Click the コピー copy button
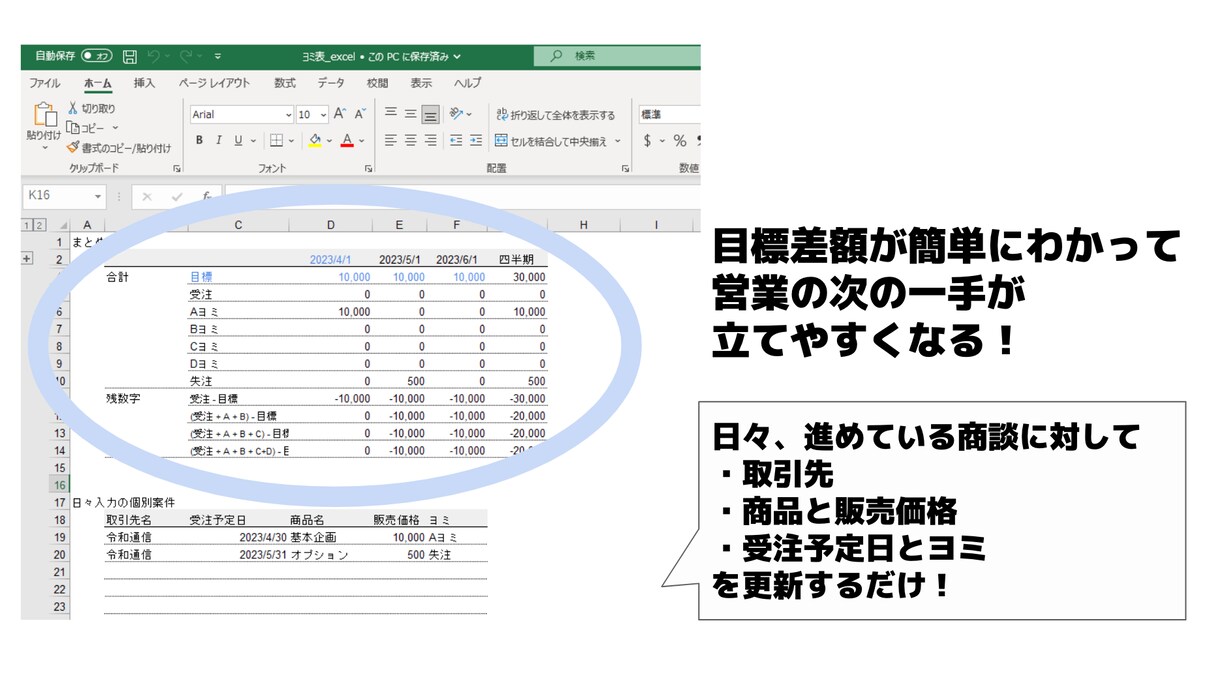 pyautogui.click(x=87, y=128)
